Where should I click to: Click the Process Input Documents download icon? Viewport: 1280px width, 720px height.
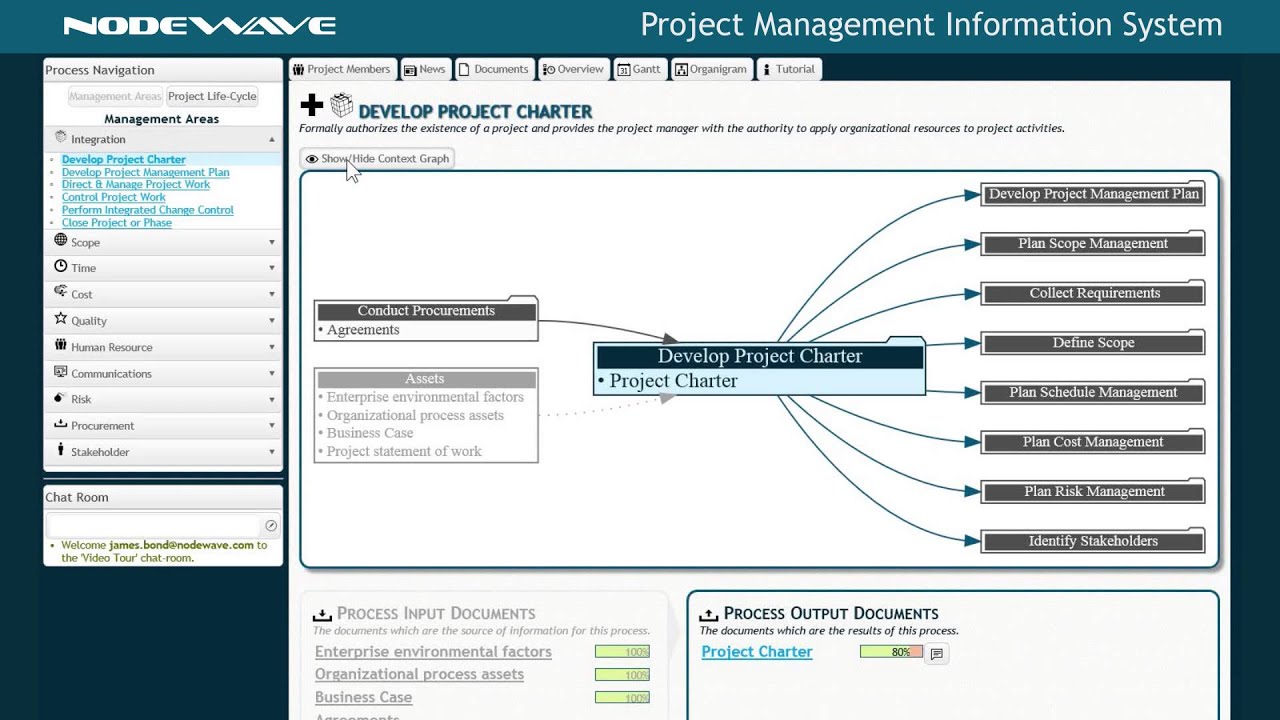pos(322,614)
